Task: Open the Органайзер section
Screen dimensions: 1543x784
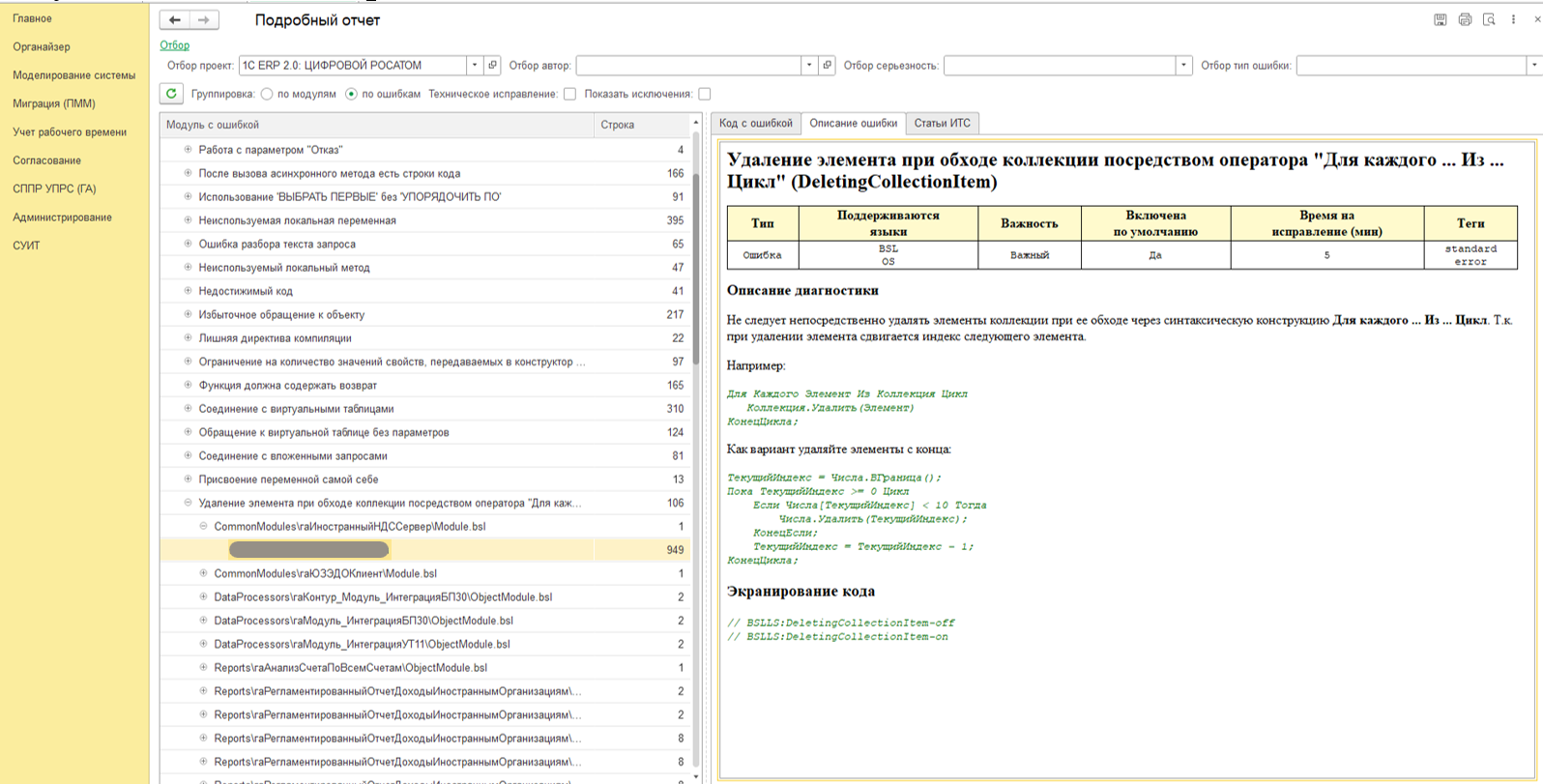Action: pos(42,46)
